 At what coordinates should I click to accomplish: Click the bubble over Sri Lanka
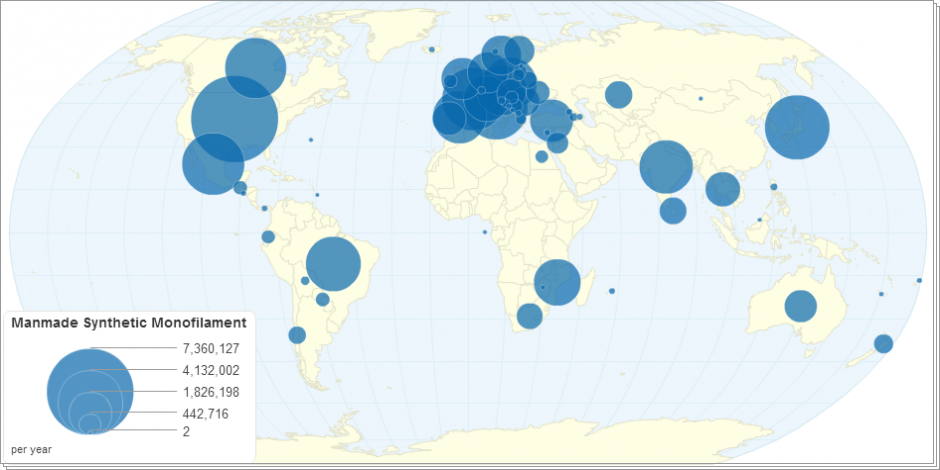coord(673,211)
